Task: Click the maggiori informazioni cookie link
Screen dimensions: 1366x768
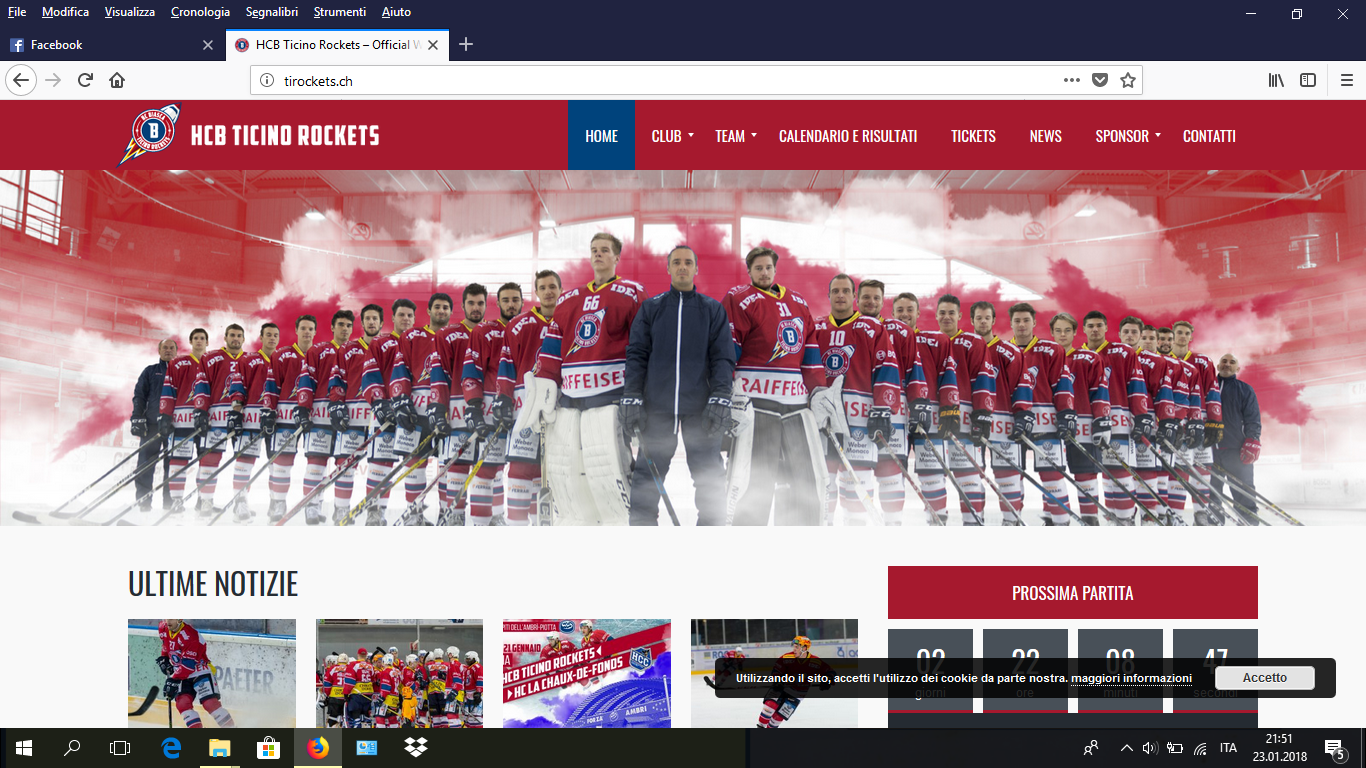Action: [x=1131, y=678]
